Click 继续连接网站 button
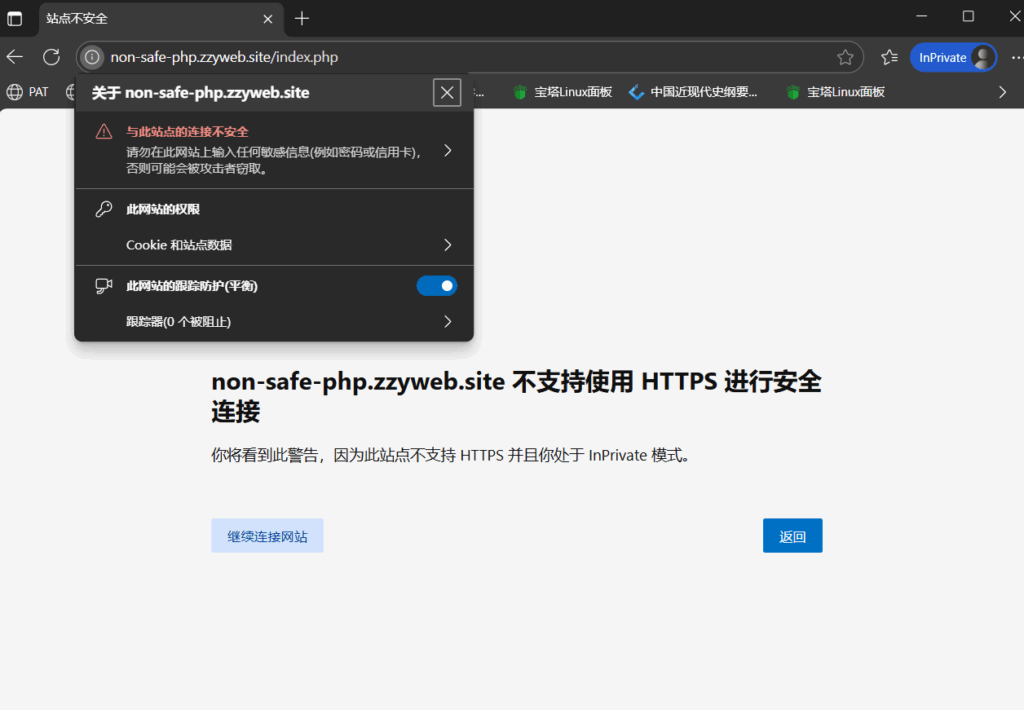The width and height of the screenshot is (1024, 710). [x=267, y=536]
